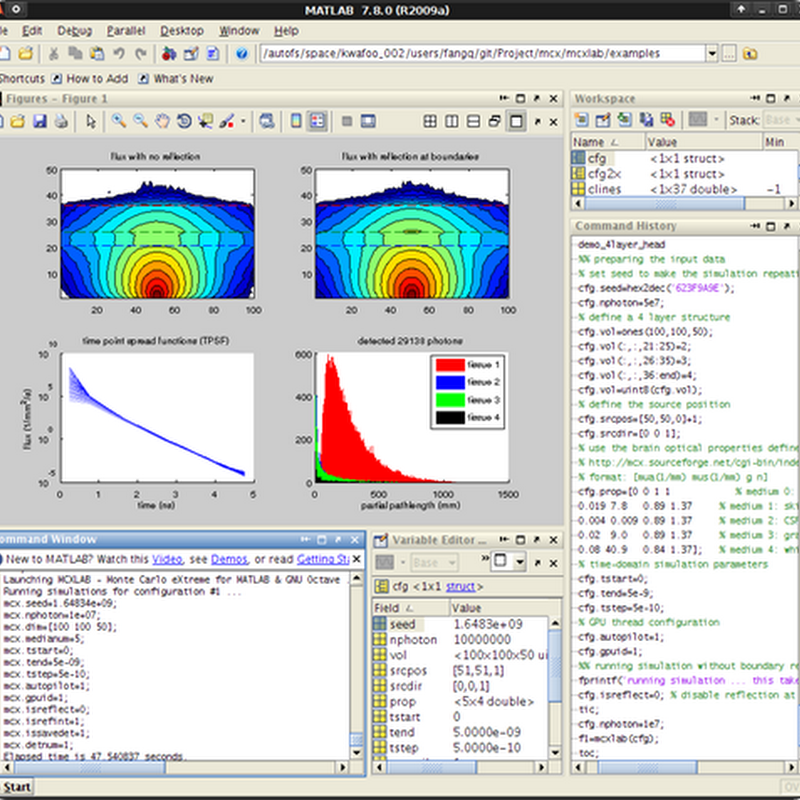Select the Zoom In magnifier tool

click(119, 121)
